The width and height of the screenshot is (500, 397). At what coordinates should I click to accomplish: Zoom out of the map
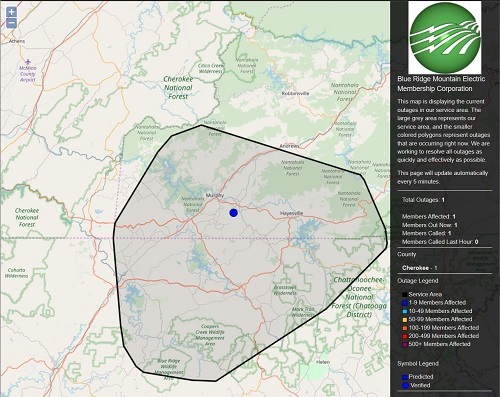(11, 23)
